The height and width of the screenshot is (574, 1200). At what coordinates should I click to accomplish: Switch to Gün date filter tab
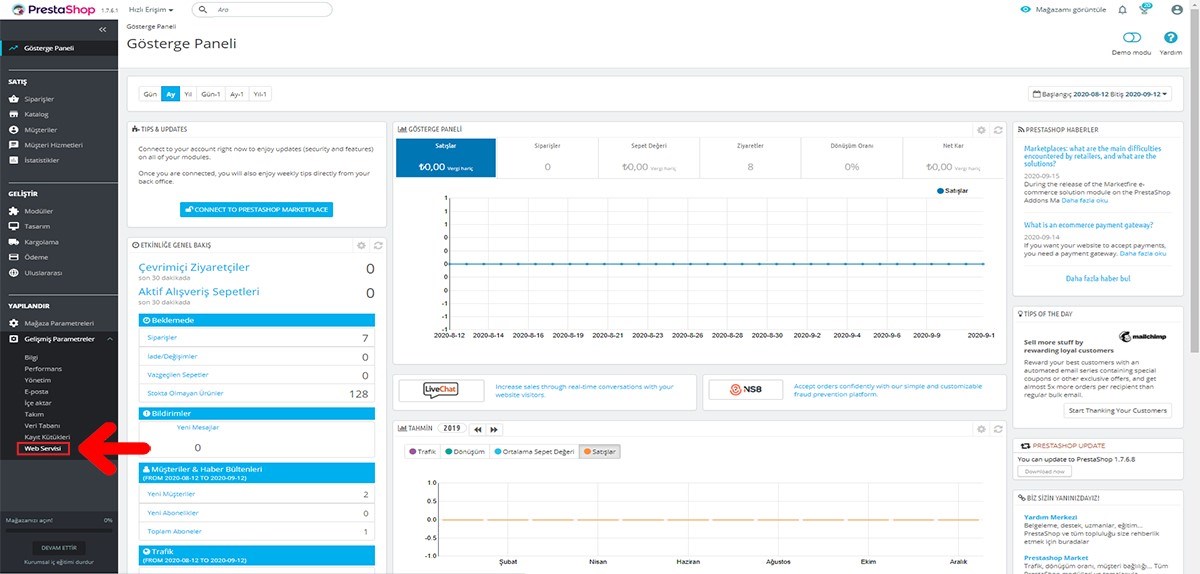tap(150, 94)
